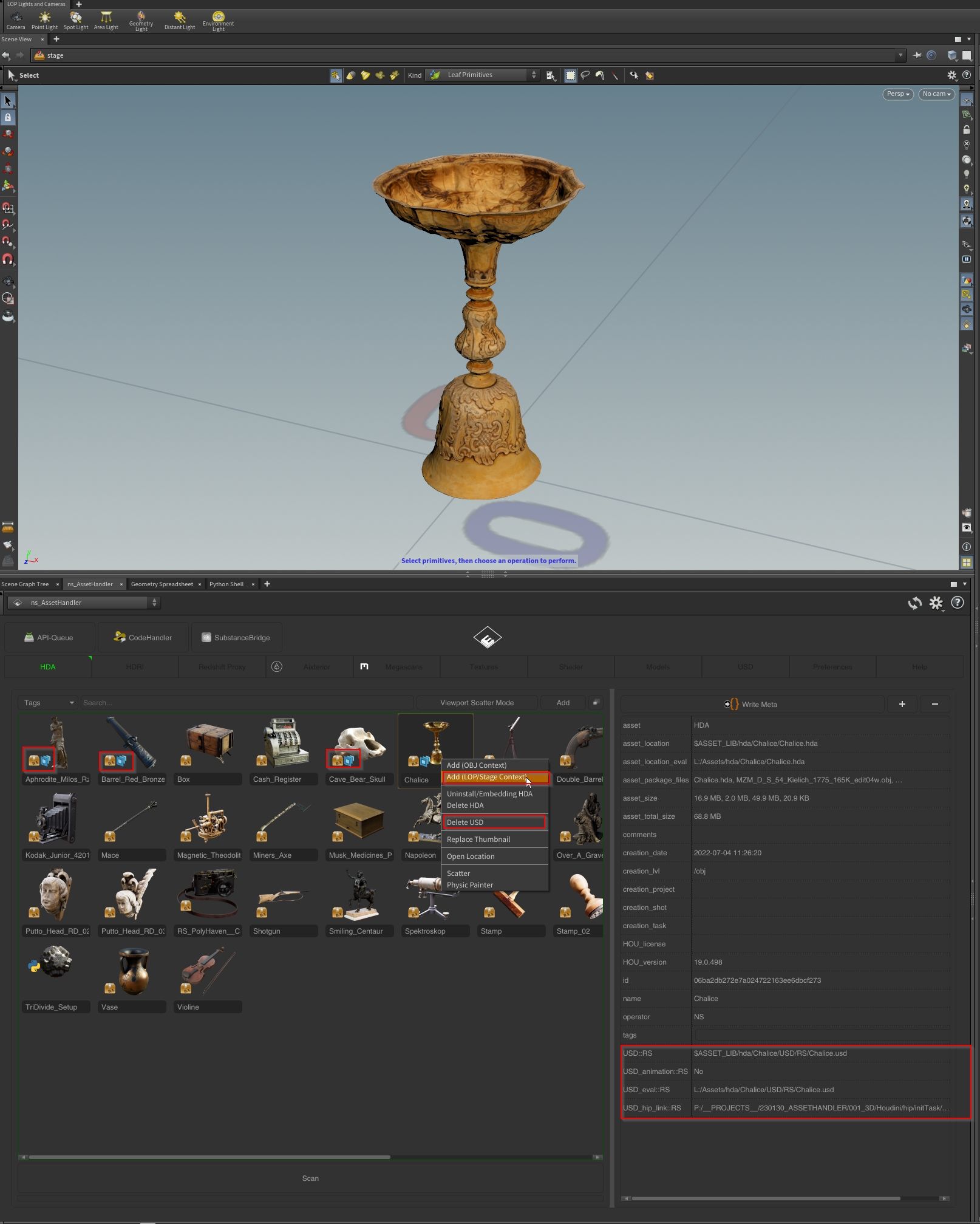Open the CodeHandler button
980x1224 pixels.
coord(143,638)
